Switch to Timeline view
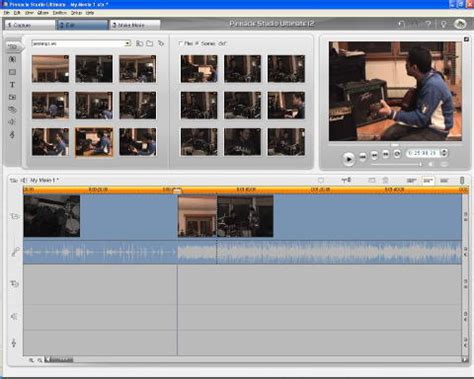Viewport: 474px width, 379px height. 428,180
